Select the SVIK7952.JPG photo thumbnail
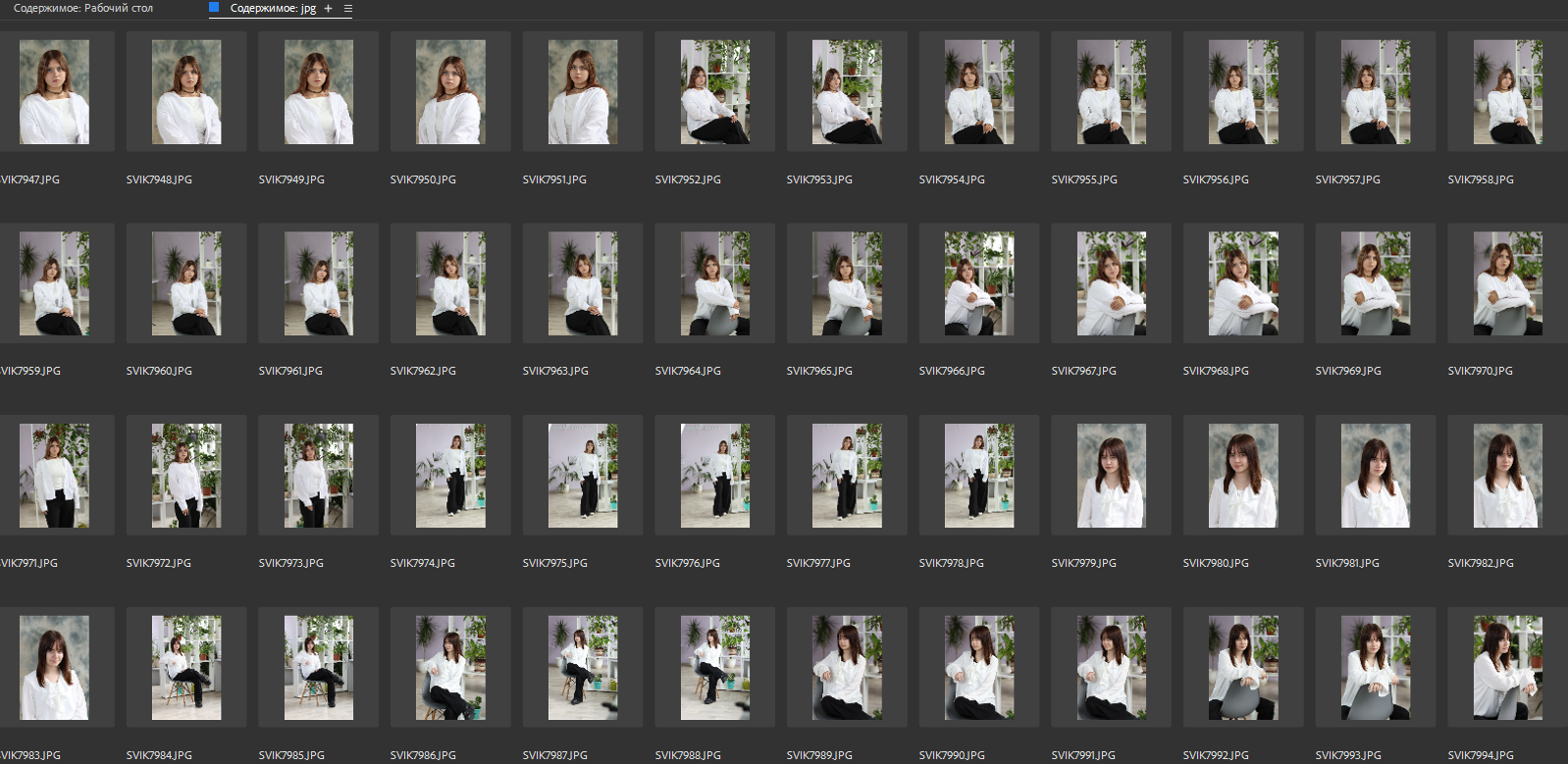 click(715, 92)
